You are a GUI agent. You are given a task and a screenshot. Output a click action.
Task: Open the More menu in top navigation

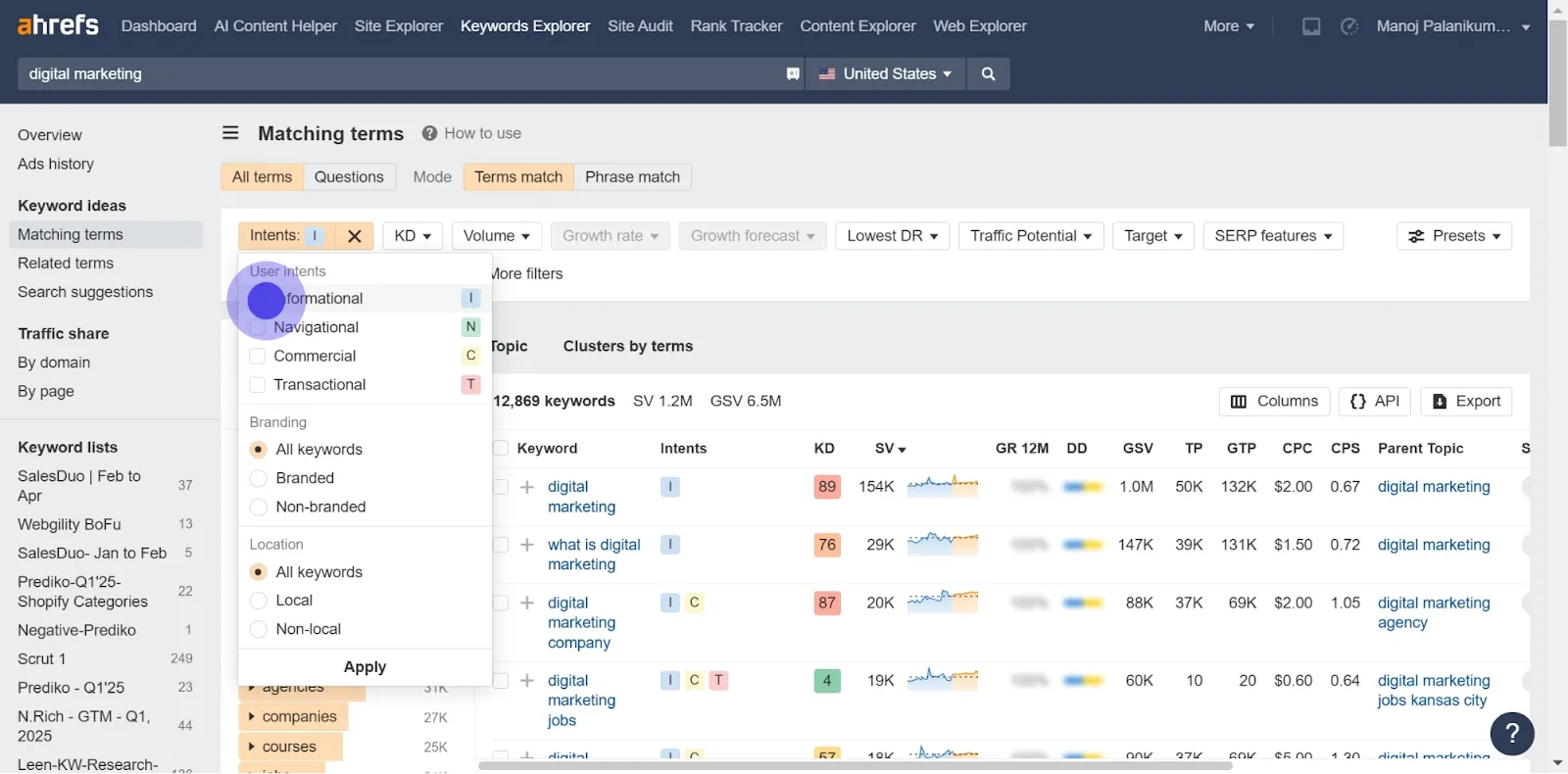click(x=1229, y=26)
